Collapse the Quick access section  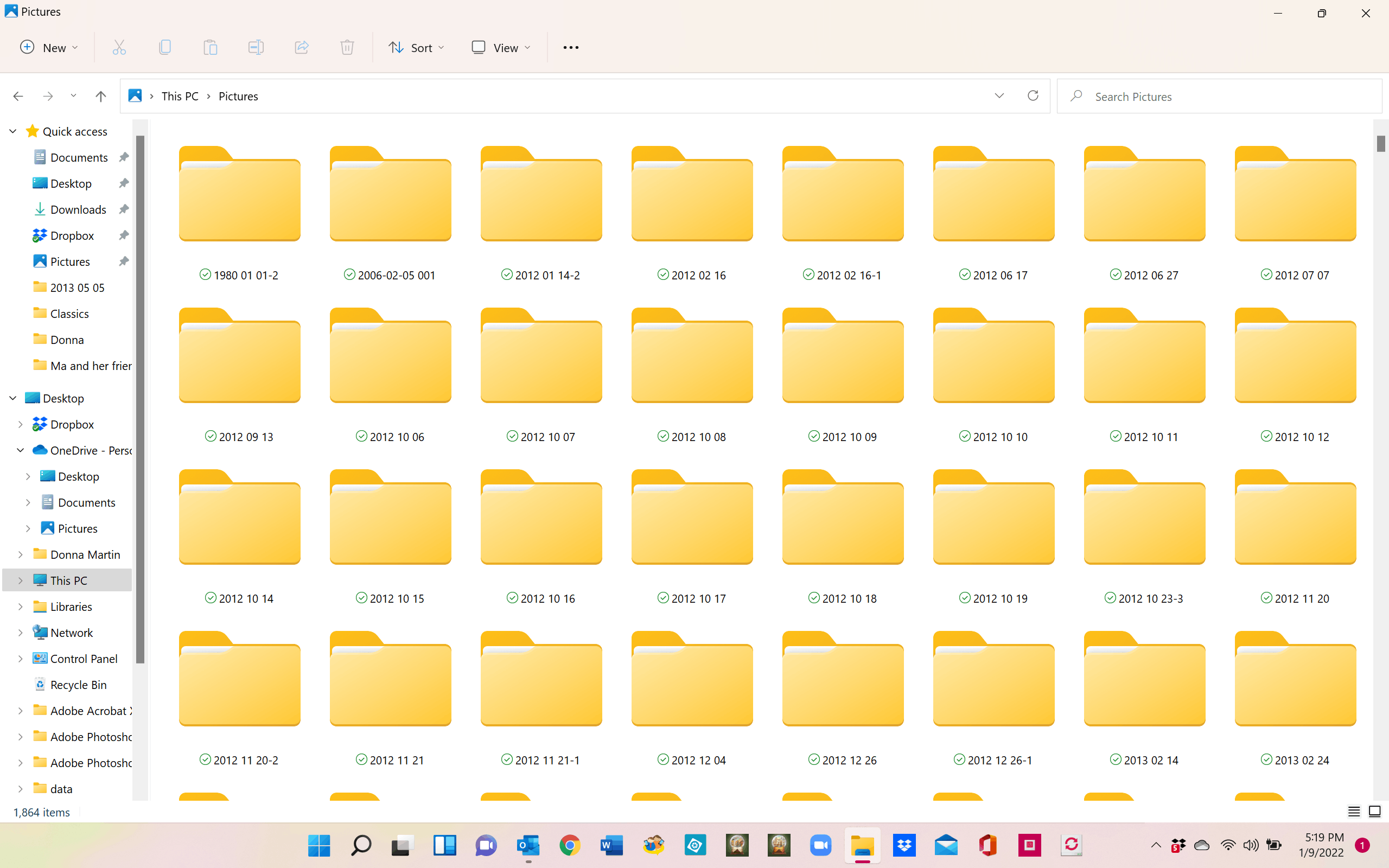click(x=12, y=131)
